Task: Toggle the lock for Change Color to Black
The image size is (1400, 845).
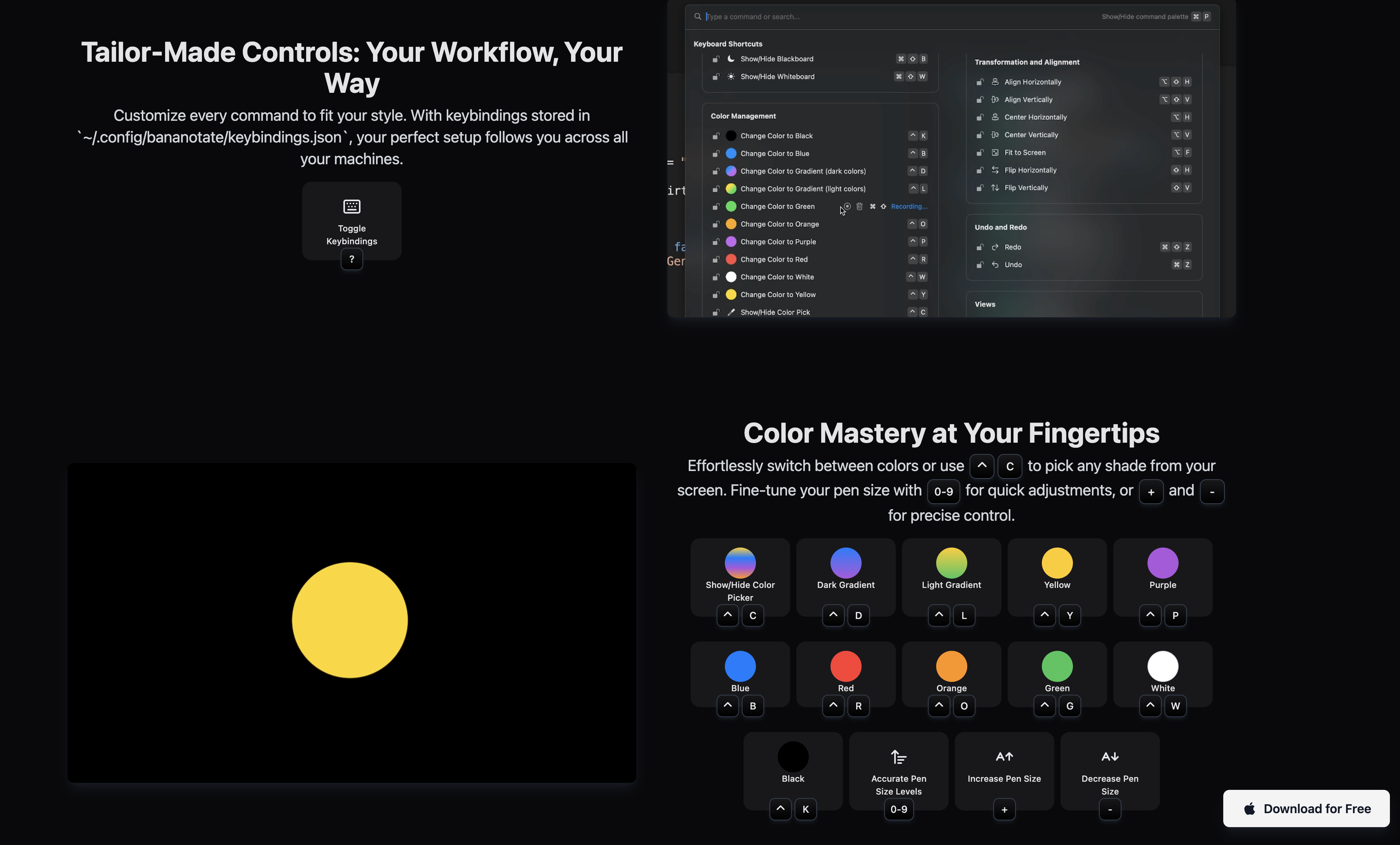Action: click(716, 136)
